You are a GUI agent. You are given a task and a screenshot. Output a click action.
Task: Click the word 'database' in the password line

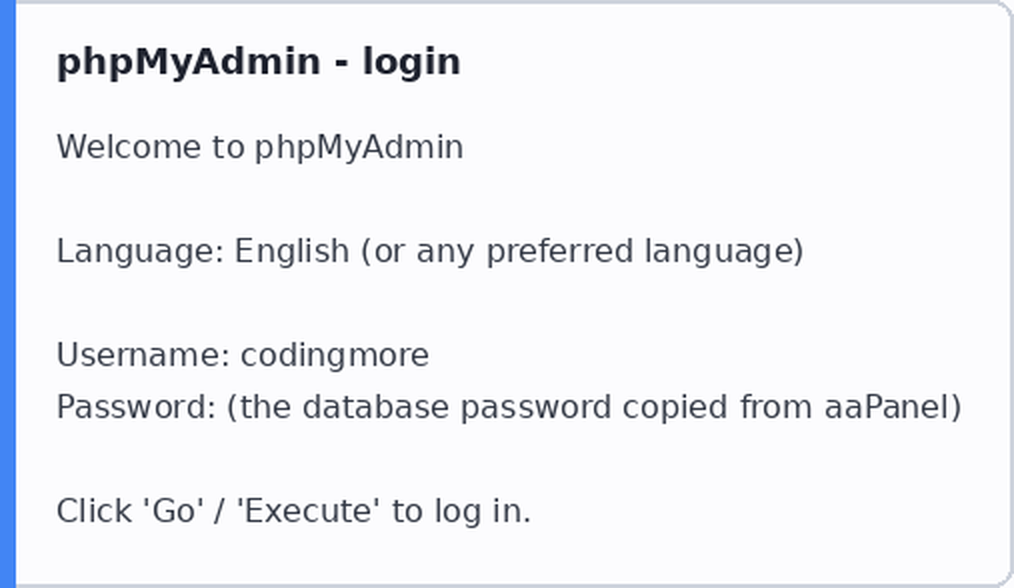click(376, 408)
